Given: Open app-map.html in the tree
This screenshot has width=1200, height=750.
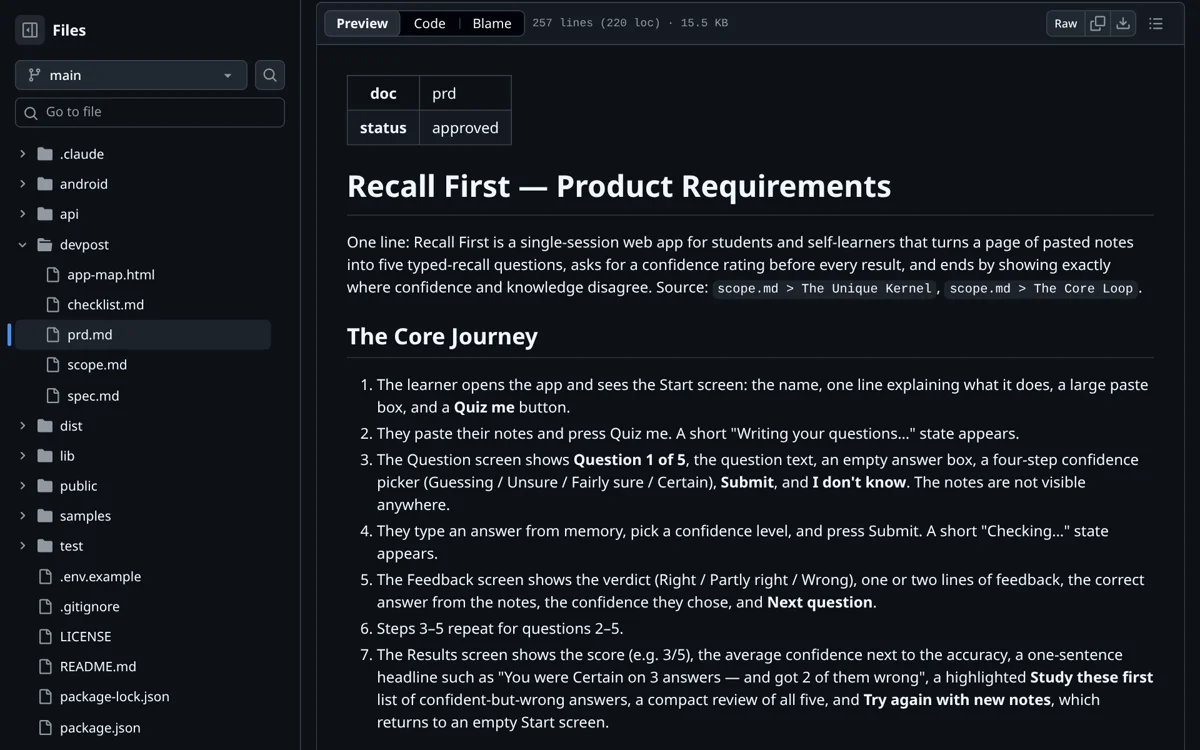Looking at the screenshot, I should [x=111, y=274].
